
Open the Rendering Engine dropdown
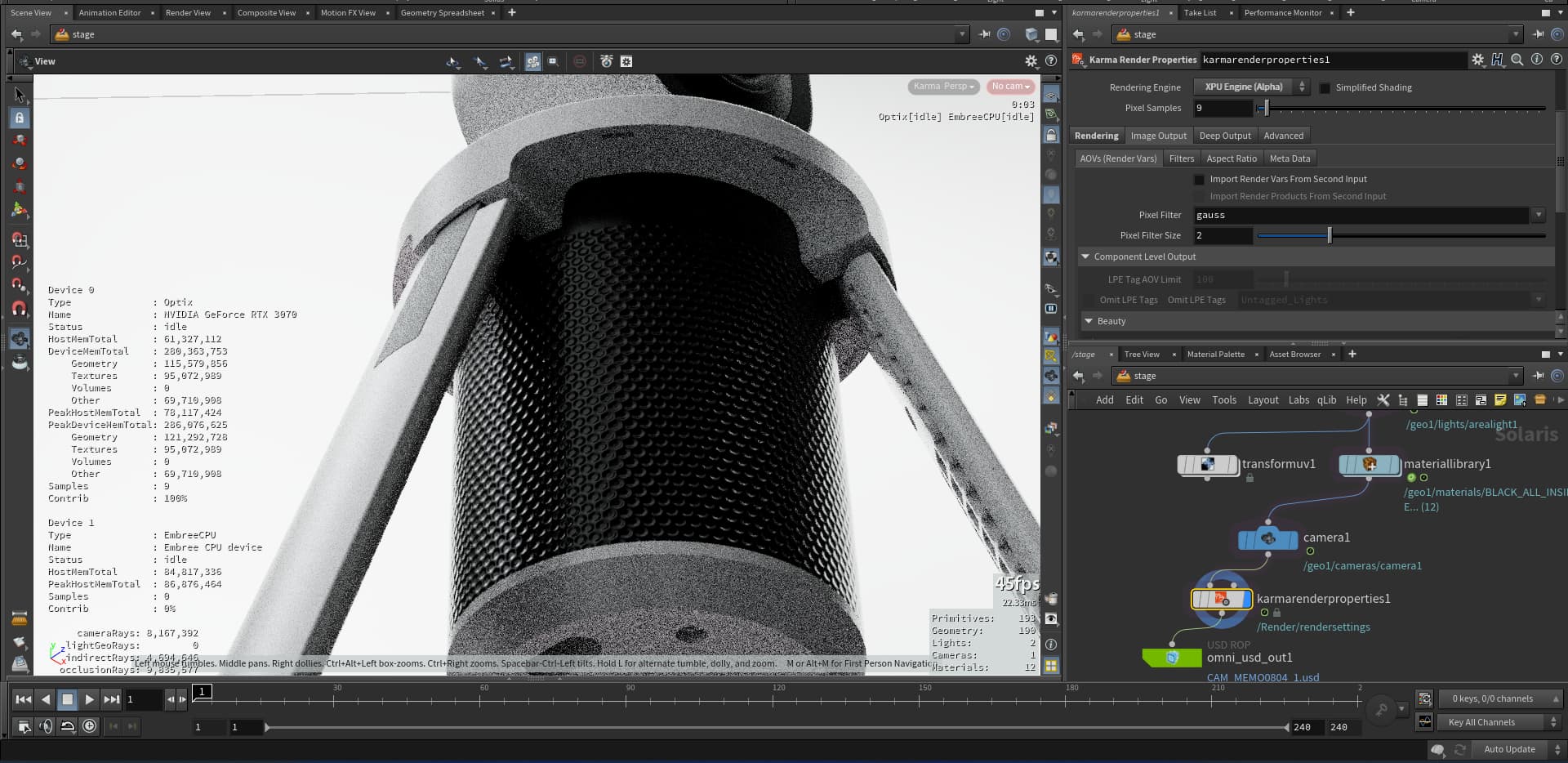click(1250, 87)
